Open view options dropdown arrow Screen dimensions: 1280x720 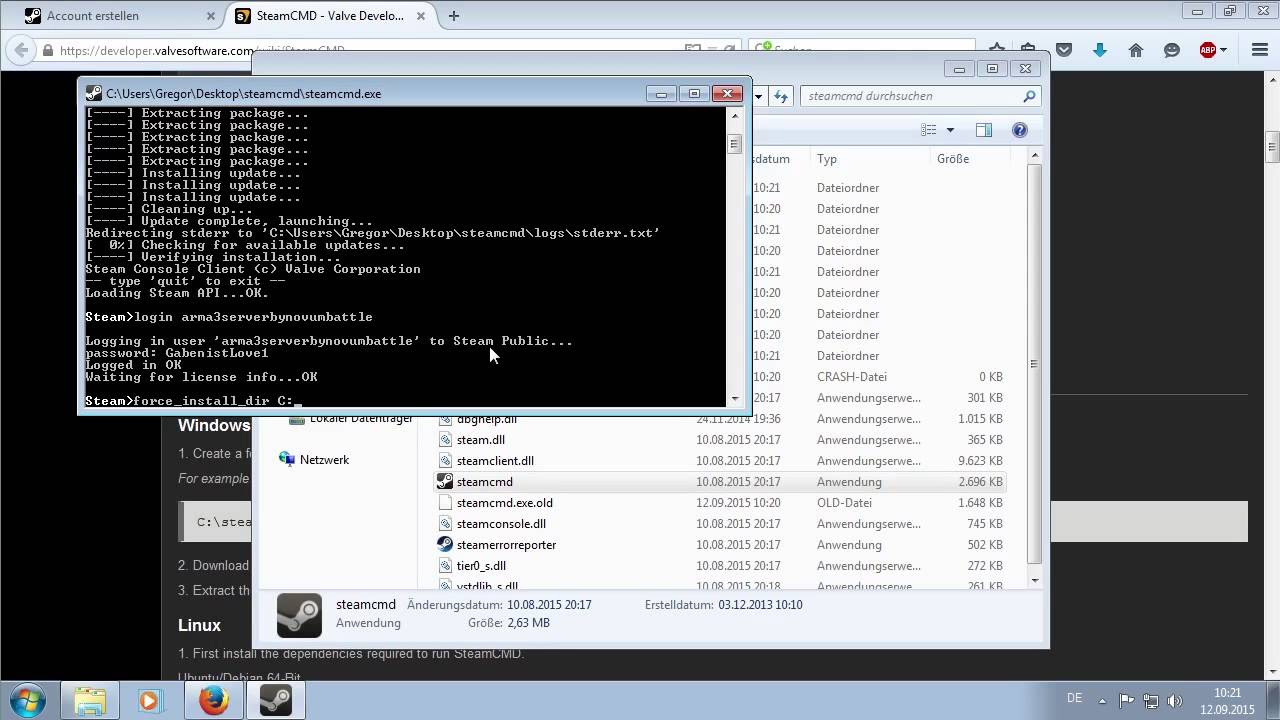(950, 130)
